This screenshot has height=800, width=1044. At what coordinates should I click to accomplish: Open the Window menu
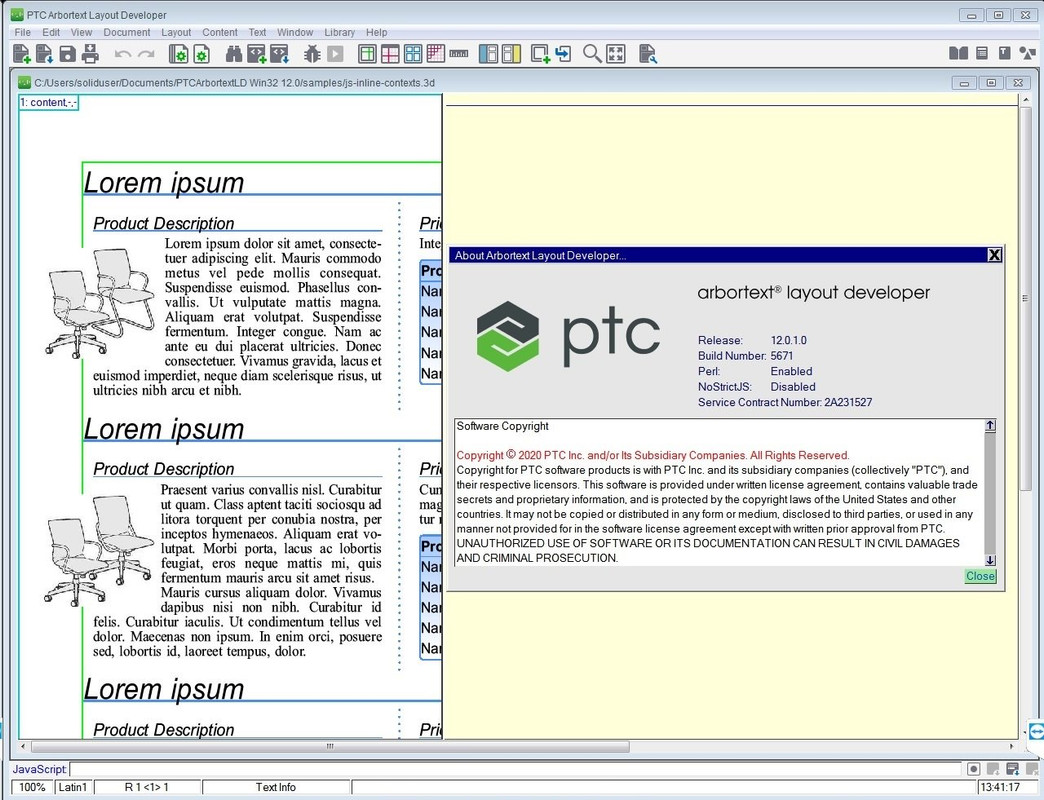[x=295, y=32]
